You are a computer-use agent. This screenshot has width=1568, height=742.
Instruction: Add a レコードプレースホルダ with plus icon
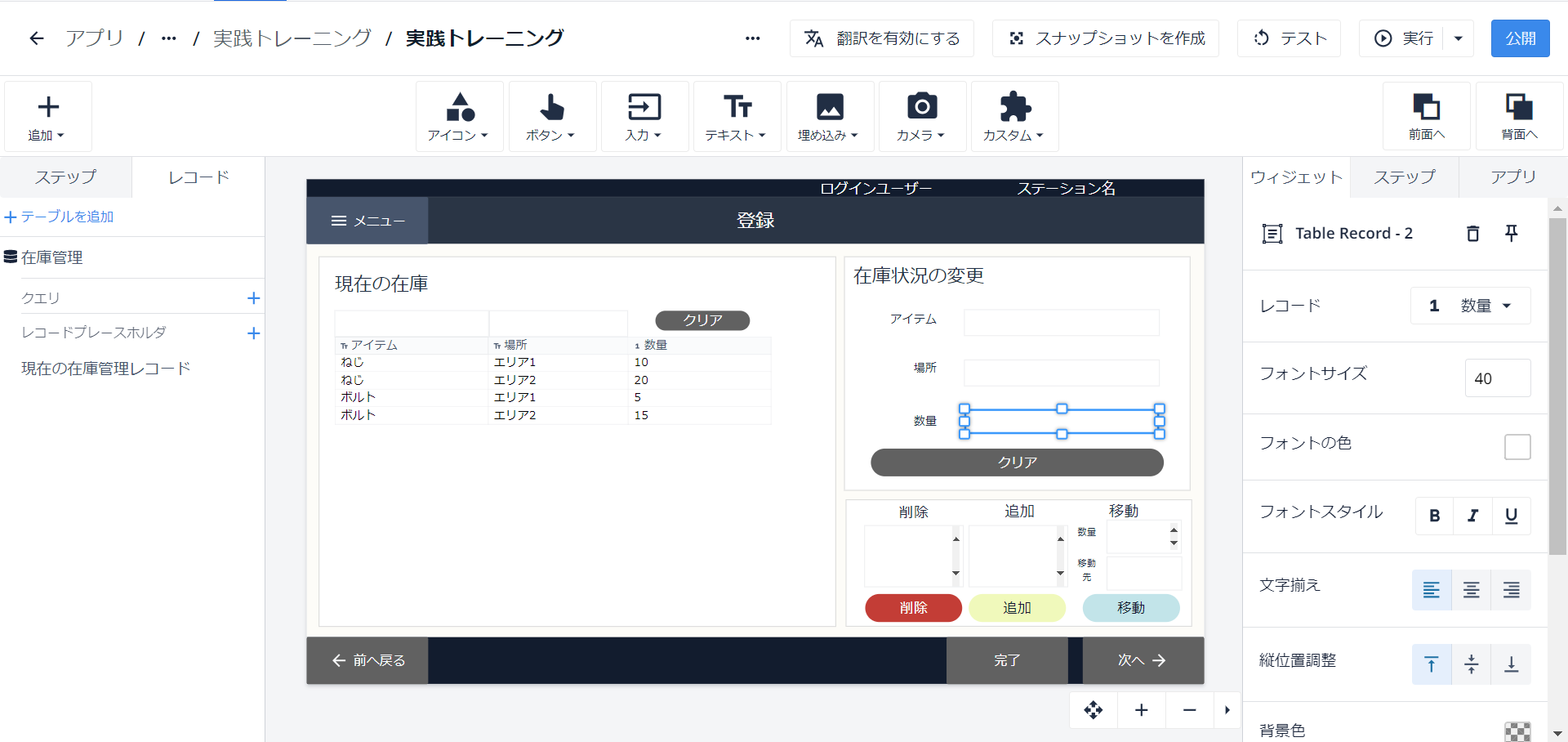[x=254, y=333]
